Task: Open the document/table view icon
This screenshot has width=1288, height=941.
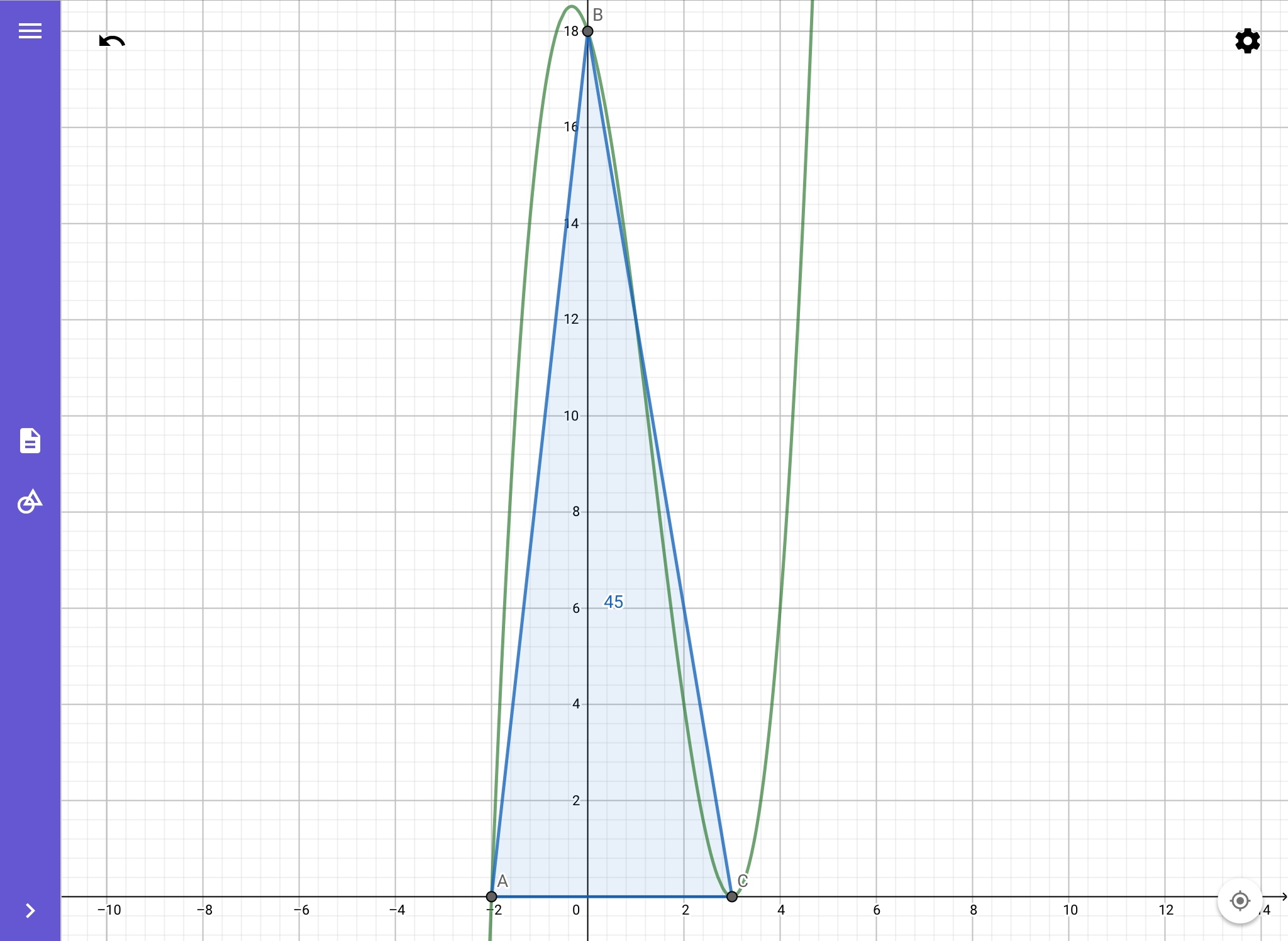Action: (30, 441)
